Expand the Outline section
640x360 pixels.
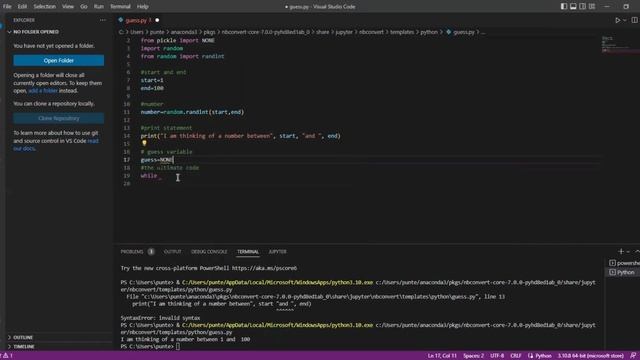23,338
